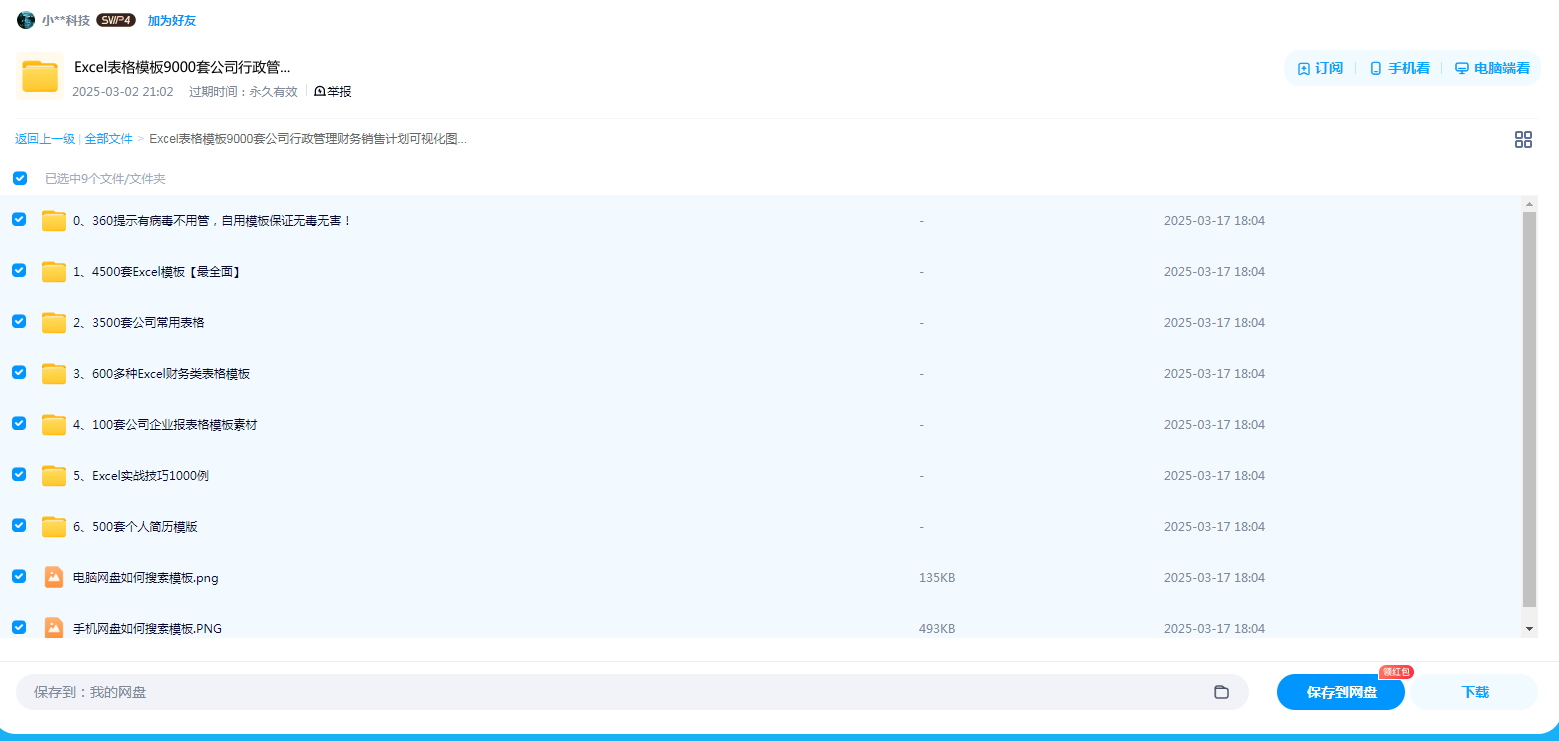Viewport: 1559px width, 741px height.
Task: Go to 全部文件 in breadcrumb
Action: 108,139
